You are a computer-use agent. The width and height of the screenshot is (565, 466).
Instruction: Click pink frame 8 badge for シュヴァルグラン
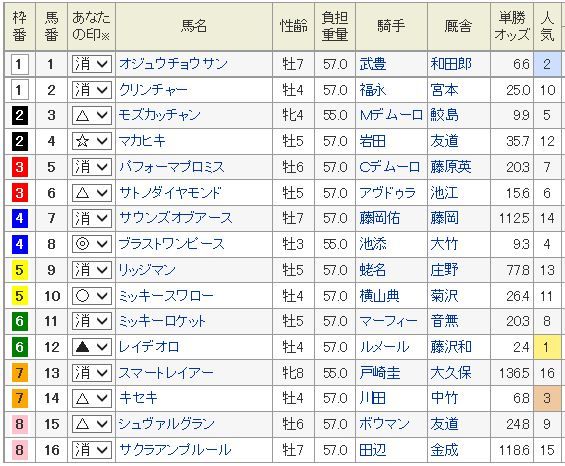coord(19,424)
